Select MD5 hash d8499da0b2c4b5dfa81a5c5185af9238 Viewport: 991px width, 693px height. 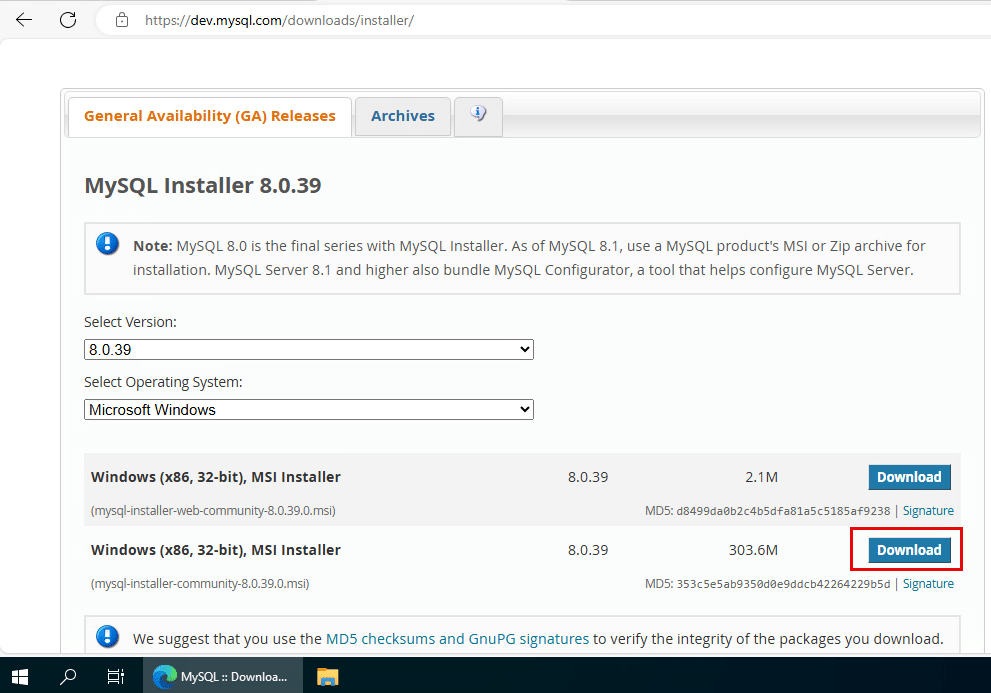click(x=783, y=511)
